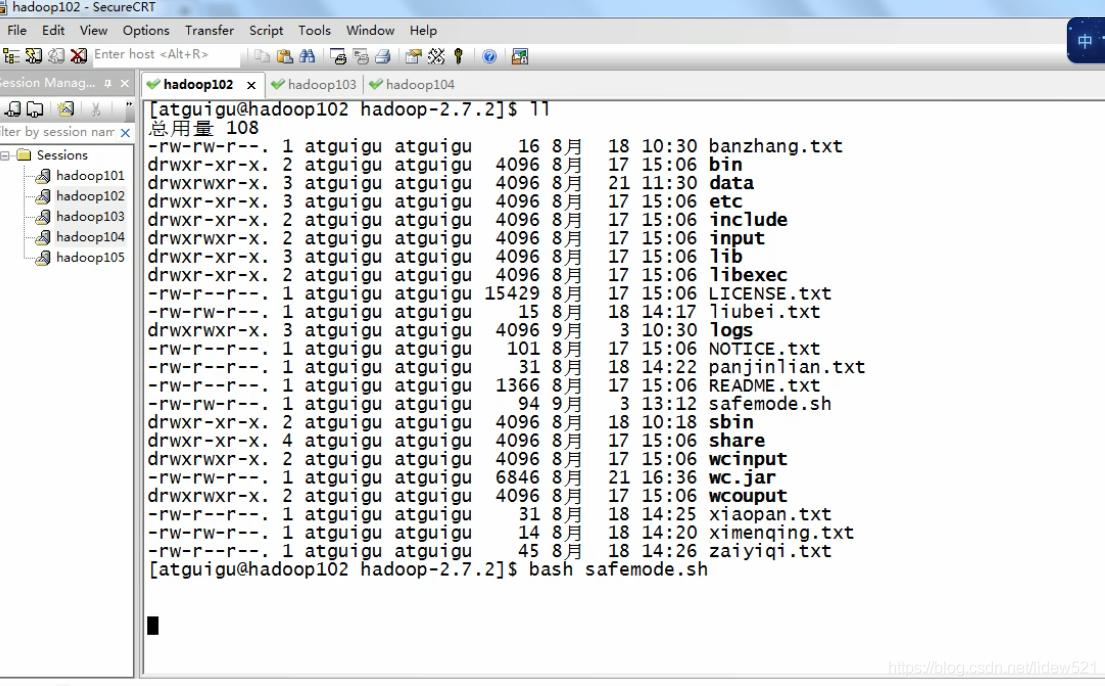The image size is (1105, 686).
Task: Click the filter by session name field
Action: click(58, 132)
